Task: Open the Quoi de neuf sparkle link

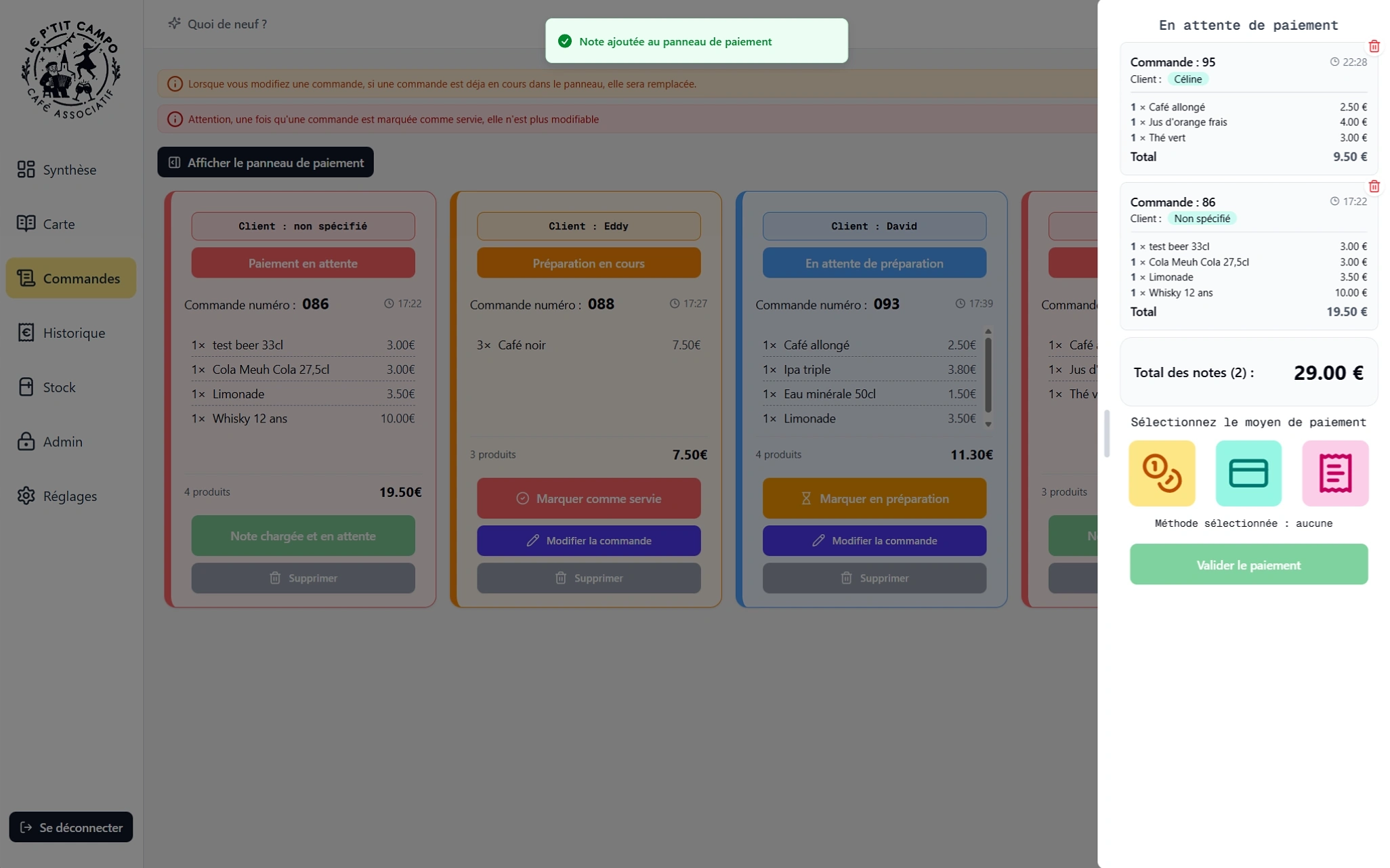Action: [217, 24]
